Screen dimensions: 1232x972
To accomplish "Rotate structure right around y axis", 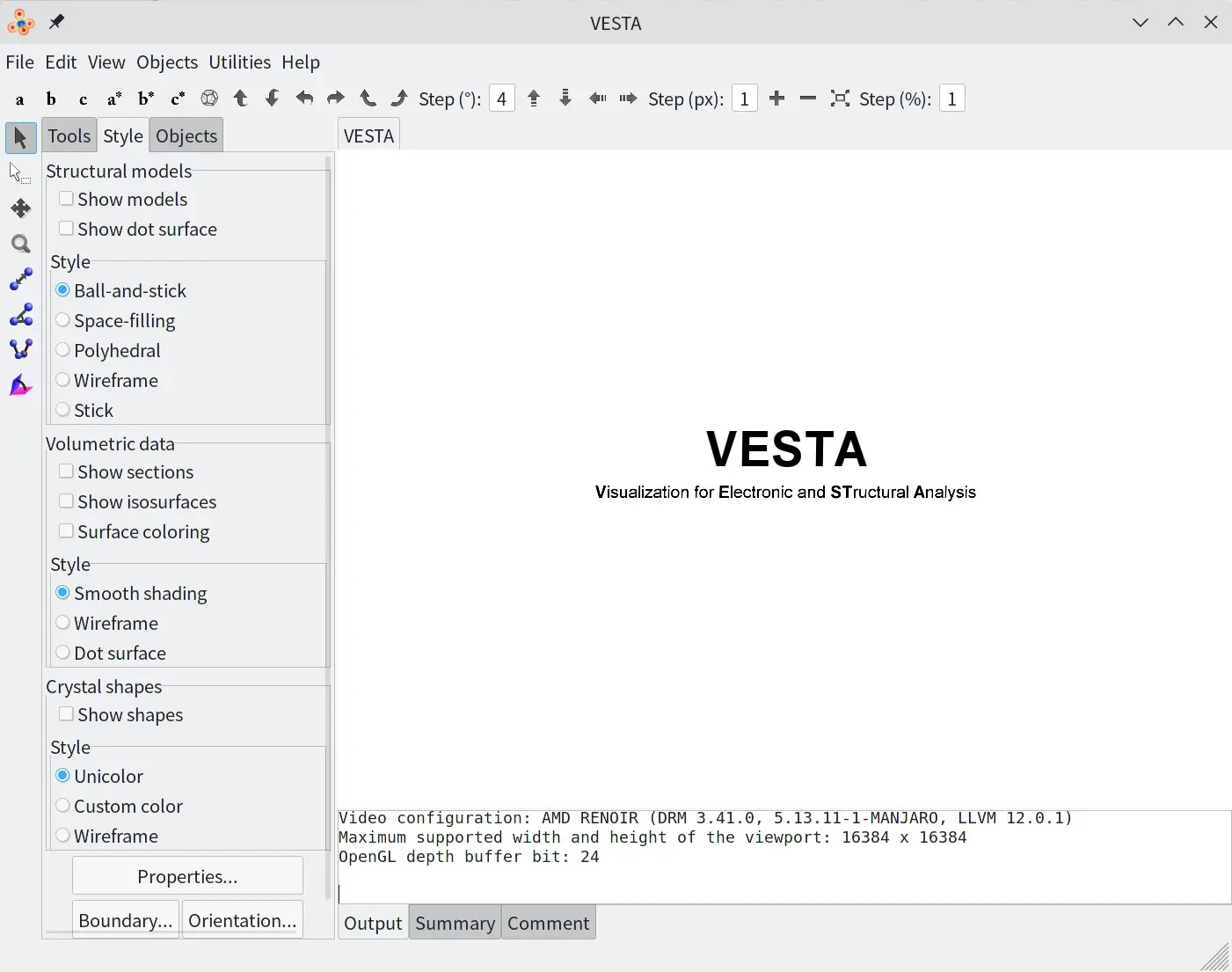I will (336, 99).
